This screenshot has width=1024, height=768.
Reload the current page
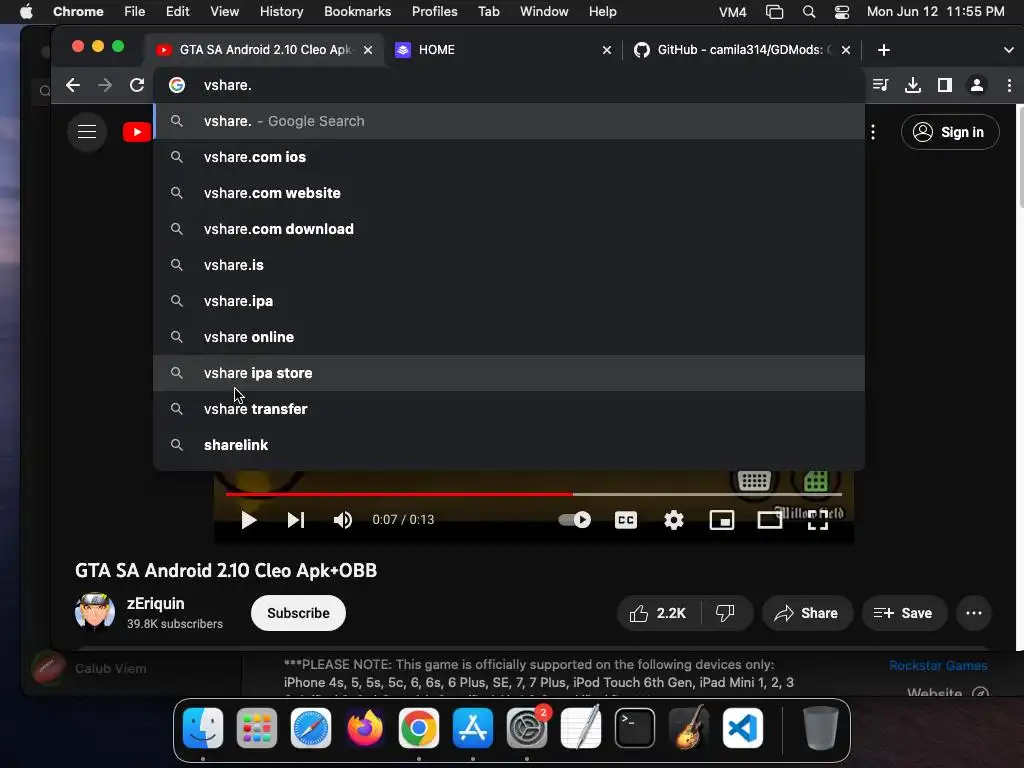[x=136, y=85]
